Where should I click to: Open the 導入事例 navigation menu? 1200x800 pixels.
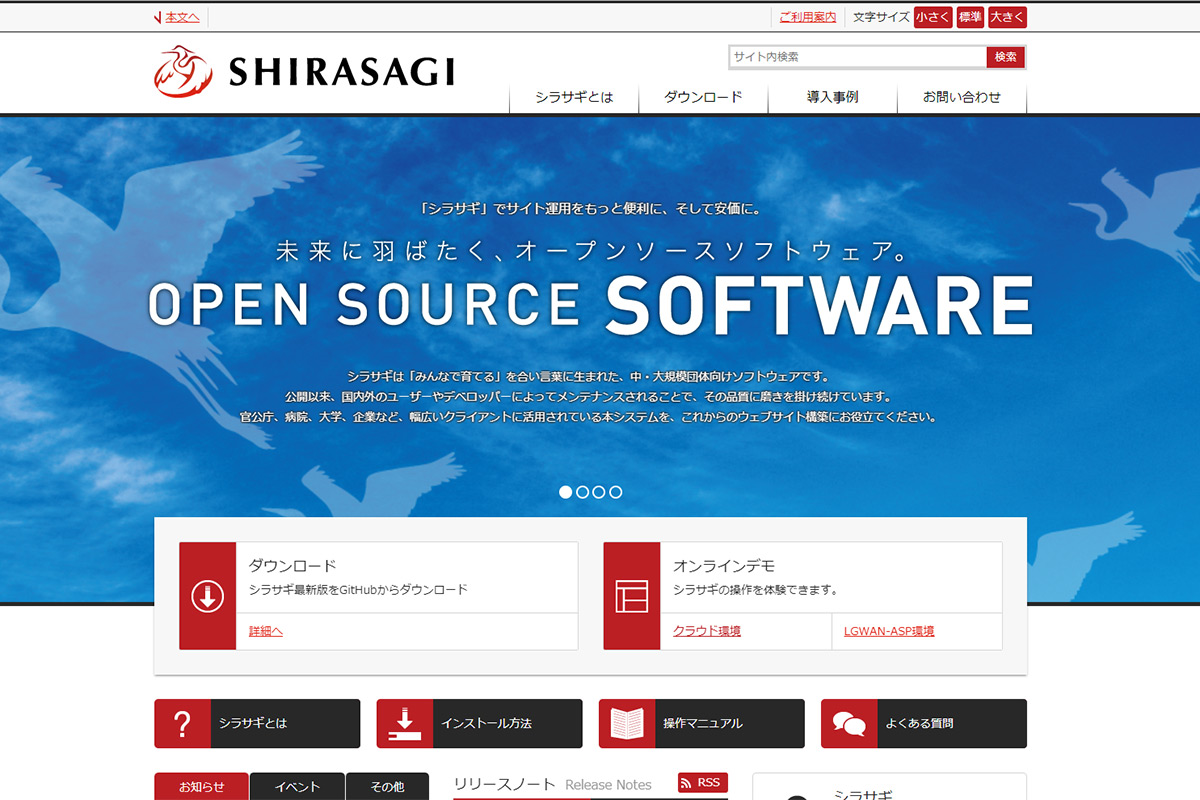(x=833, y=98)
